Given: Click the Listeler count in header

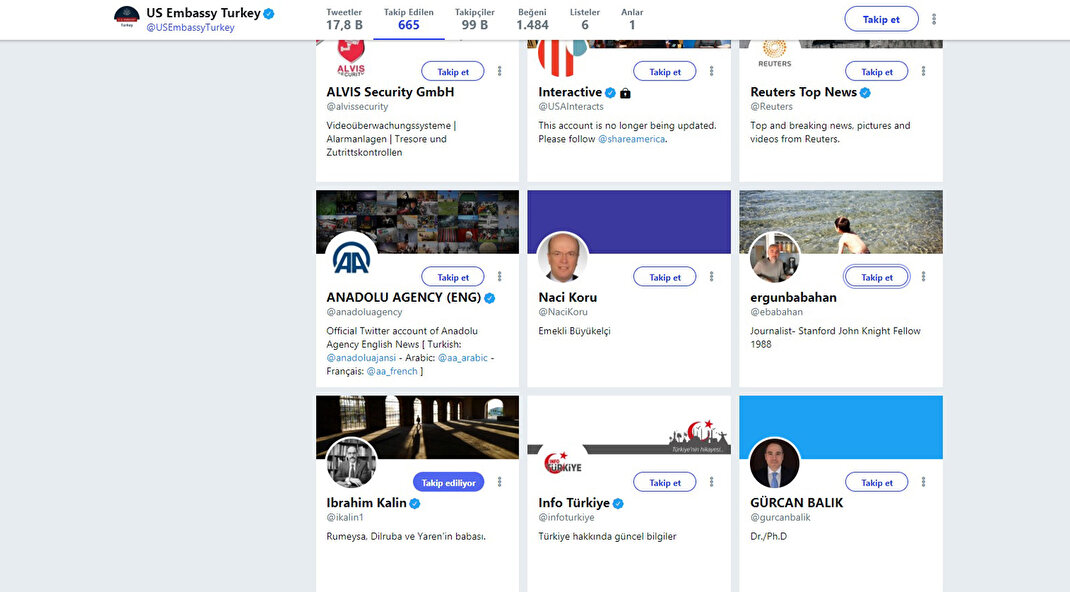Looking at the screenshot, I should pyautogui.click(x=585, y=19).
